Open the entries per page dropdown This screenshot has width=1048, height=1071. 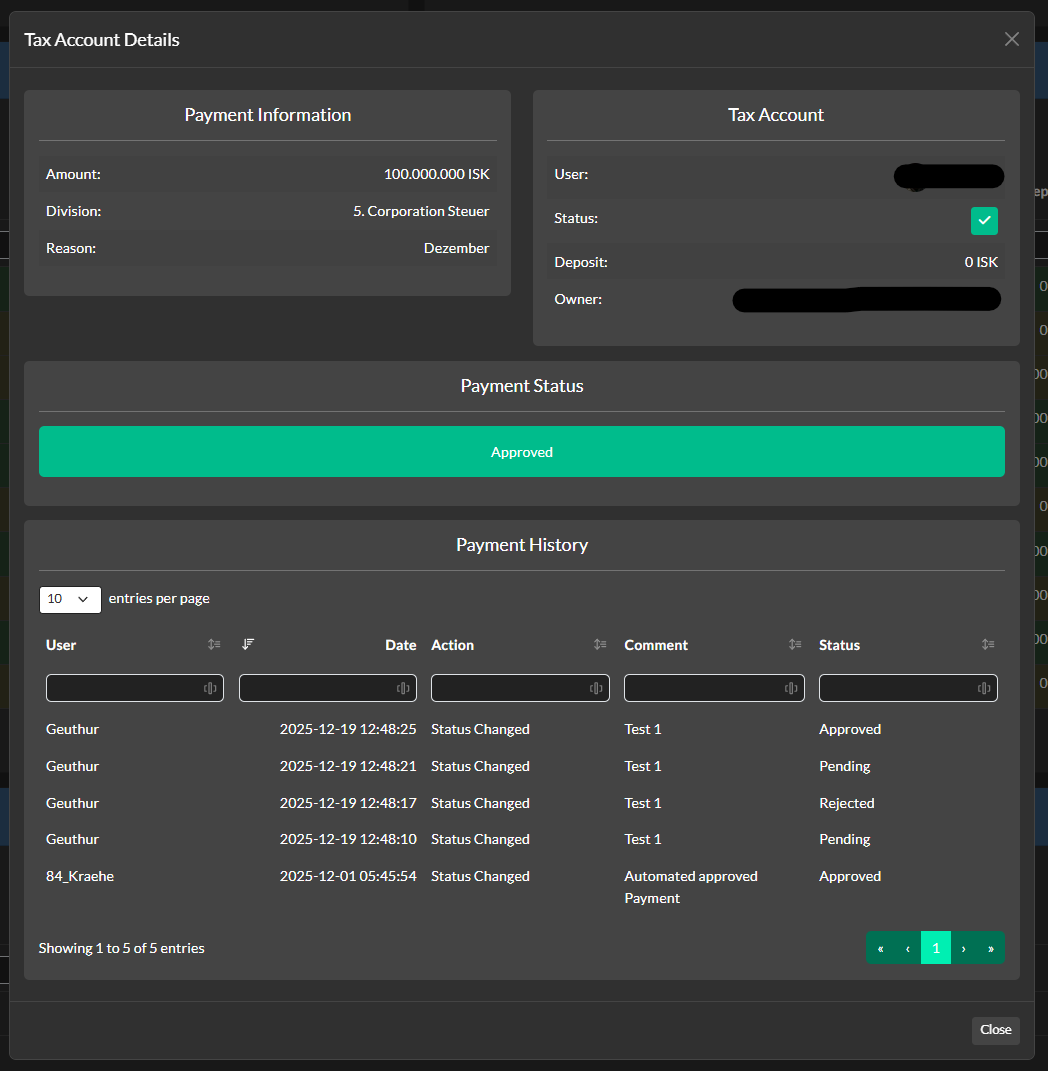click(69, 599)
